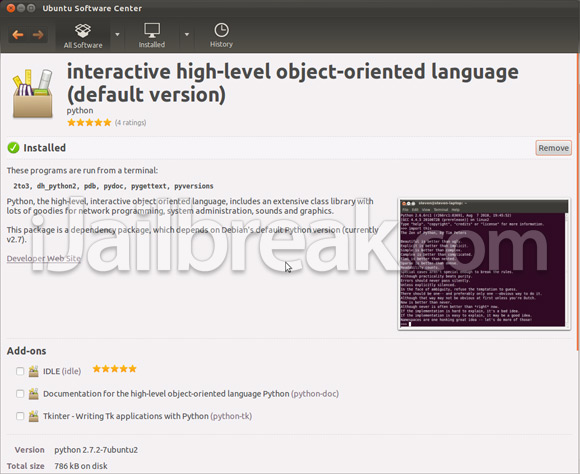
Task: Open the History view
Action: tap(221, 36)
